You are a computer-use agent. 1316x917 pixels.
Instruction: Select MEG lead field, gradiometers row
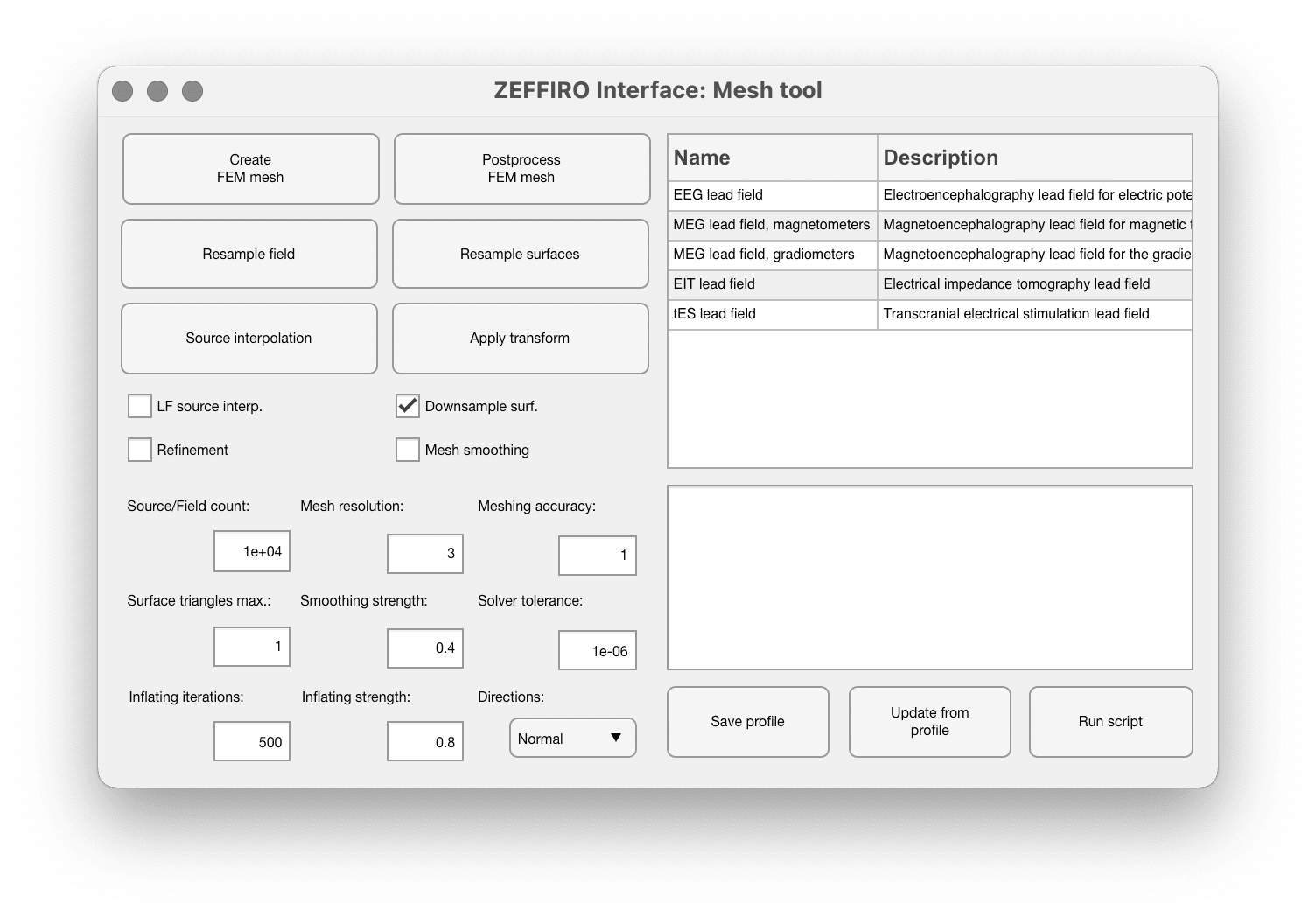[930, 255]
